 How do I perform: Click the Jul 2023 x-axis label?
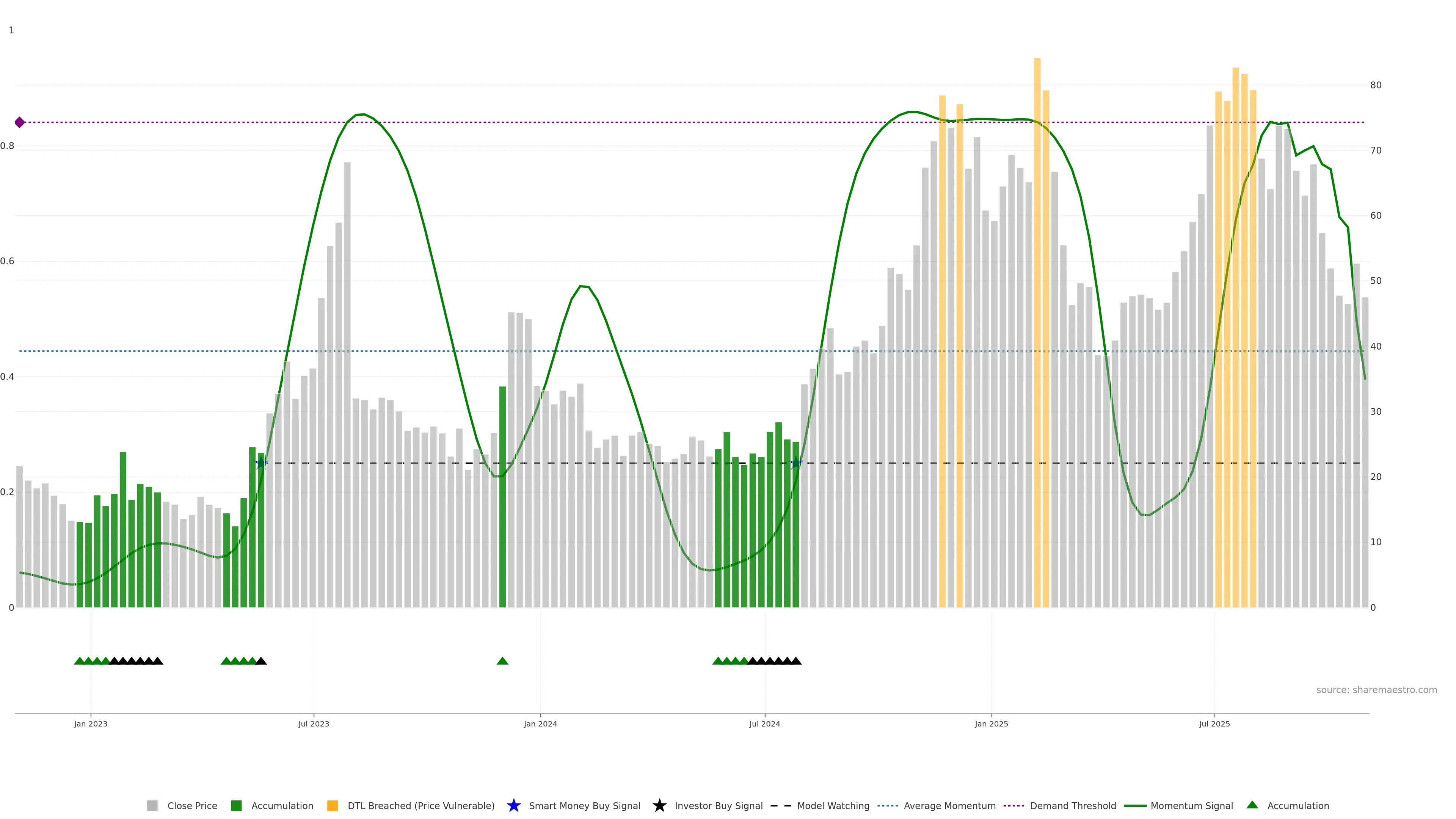coord(314,723)
